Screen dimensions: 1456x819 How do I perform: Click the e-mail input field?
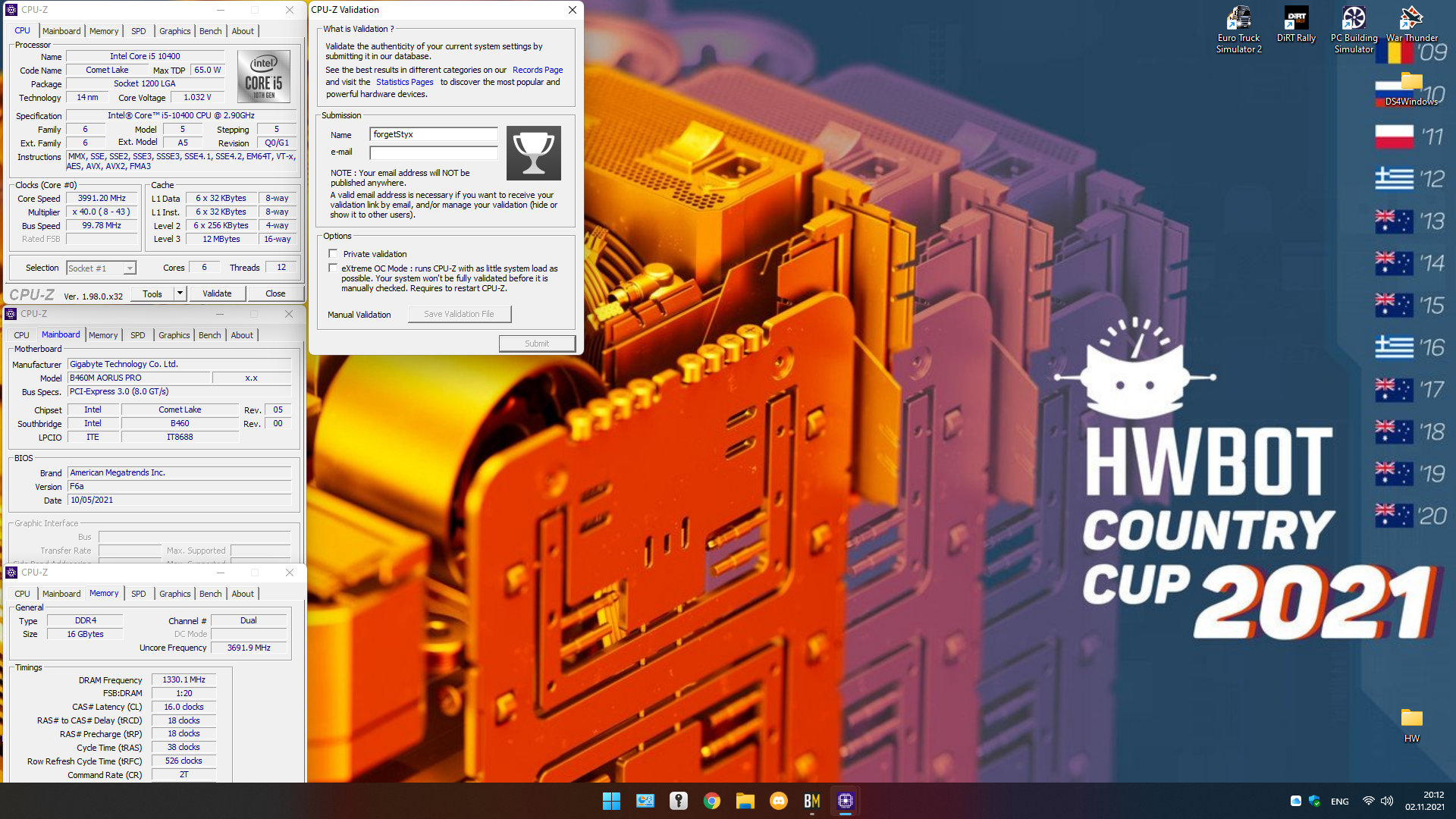point(433,152)
